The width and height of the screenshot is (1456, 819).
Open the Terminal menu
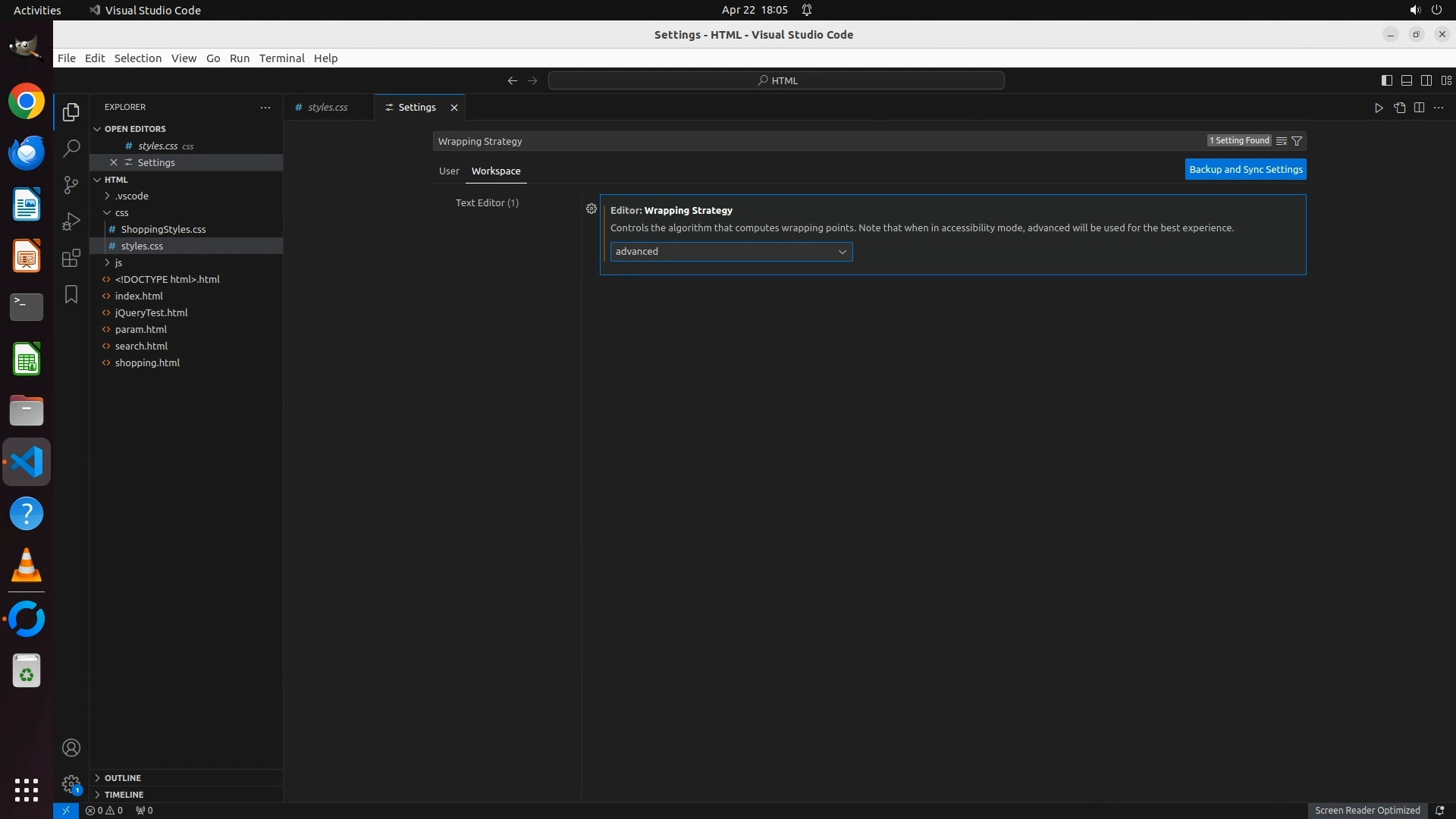(x=281, y=58)
